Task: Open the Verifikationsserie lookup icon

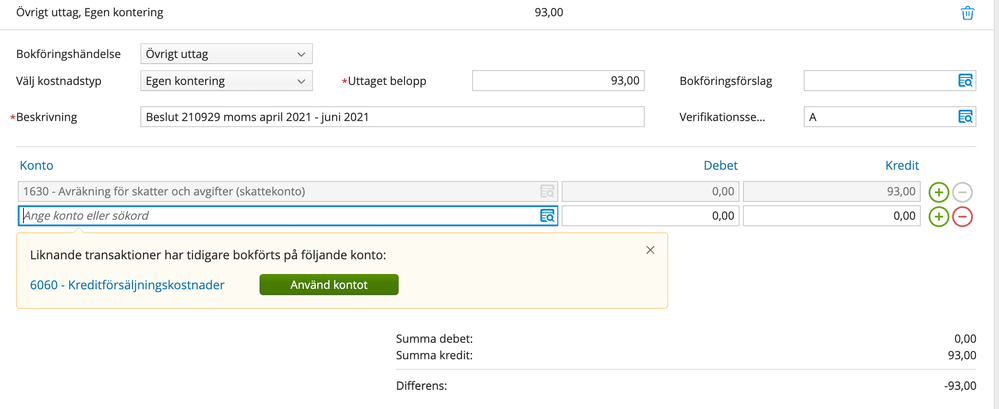Action: tap(965, 117)
